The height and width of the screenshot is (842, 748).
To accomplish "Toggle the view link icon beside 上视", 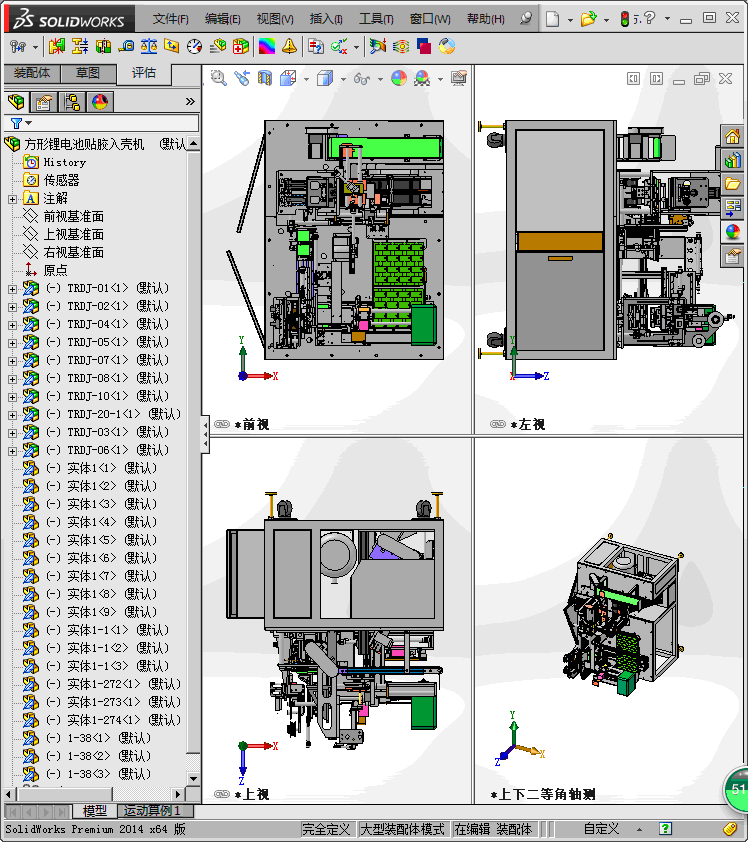I will [x=222, y=794].
